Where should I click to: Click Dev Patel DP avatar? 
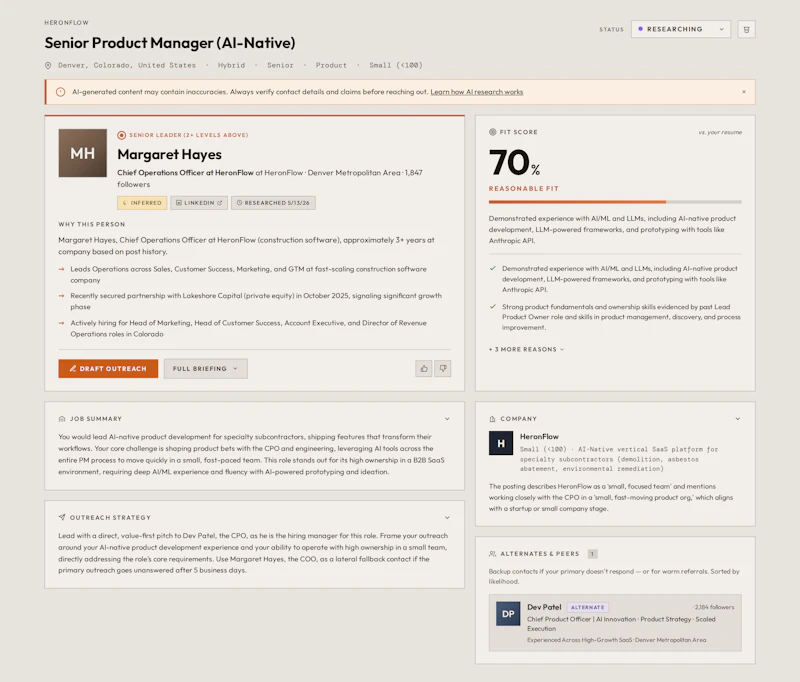[508, 614]
